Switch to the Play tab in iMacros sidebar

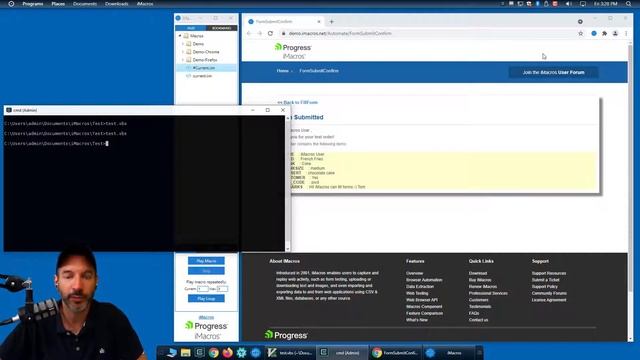[191, 28]
